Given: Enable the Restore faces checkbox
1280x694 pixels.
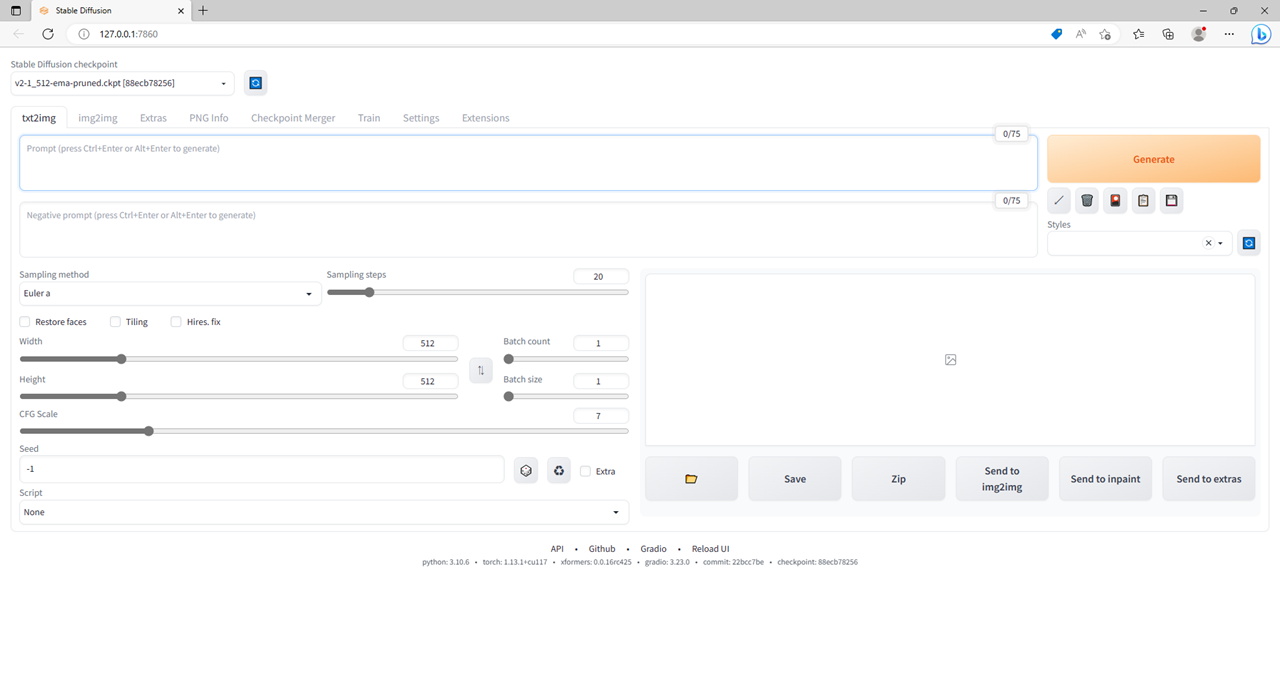Looking at the screenshot, I should click(x=25, y=322).
